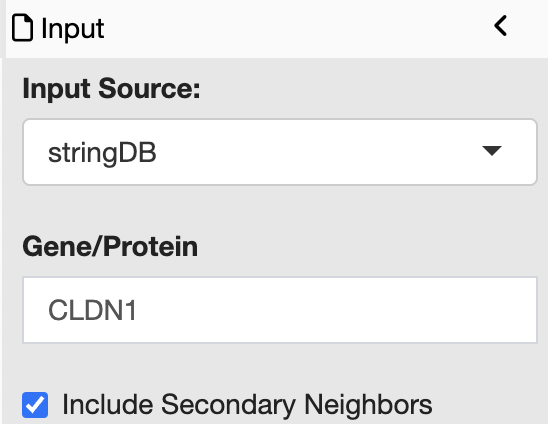Collapse the Input panel with the chevron
548x424 pixels.
pos(500,26)
